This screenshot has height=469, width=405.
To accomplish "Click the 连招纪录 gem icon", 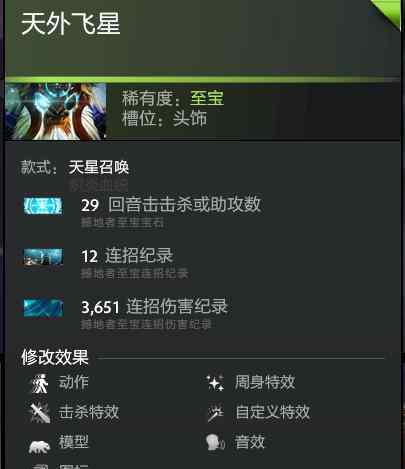I will 43,257.
